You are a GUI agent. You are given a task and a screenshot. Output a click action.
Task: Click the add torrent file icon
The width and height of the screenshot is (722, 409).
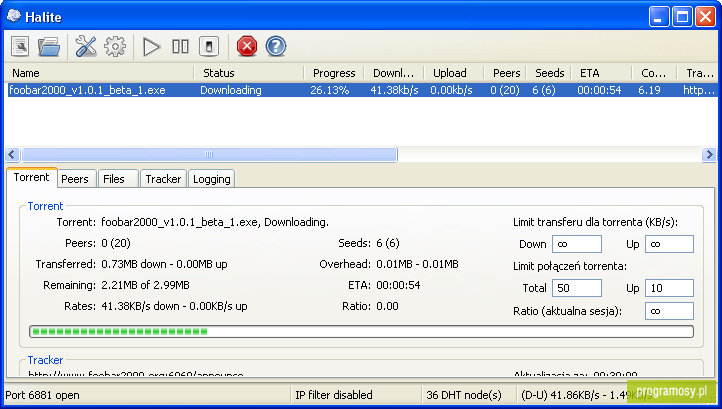click(20, 47)
